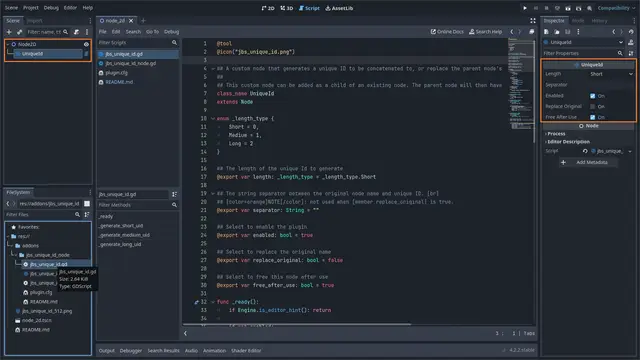The width and height of the screenshot is (640, 360).
Task: Attach script icon in Scene dock
Action: click(x=76, y=32)
